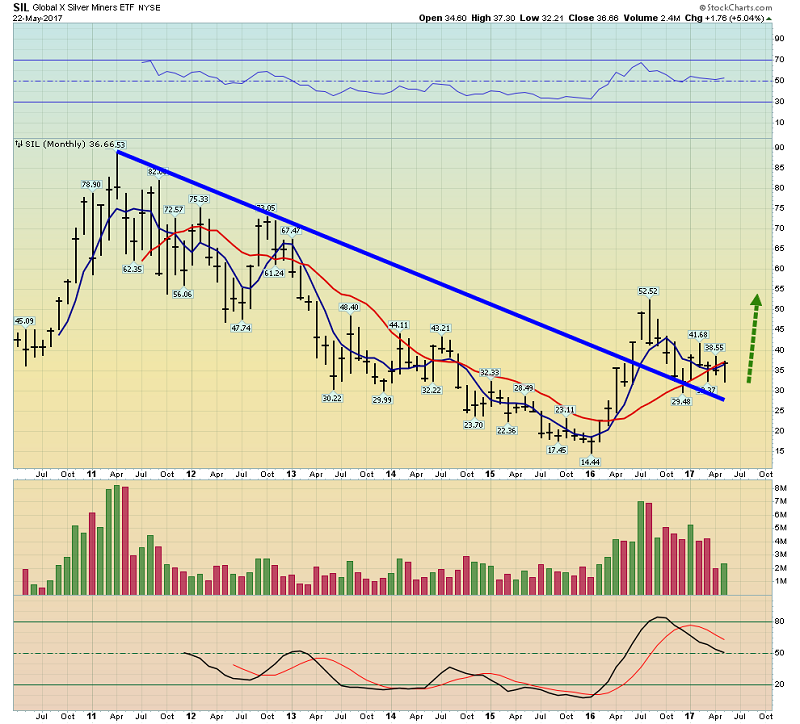Image resolution: width=800 pixels, height=724 pixels.
Task: Click the 72.57 price label
Action: (173, 209)
